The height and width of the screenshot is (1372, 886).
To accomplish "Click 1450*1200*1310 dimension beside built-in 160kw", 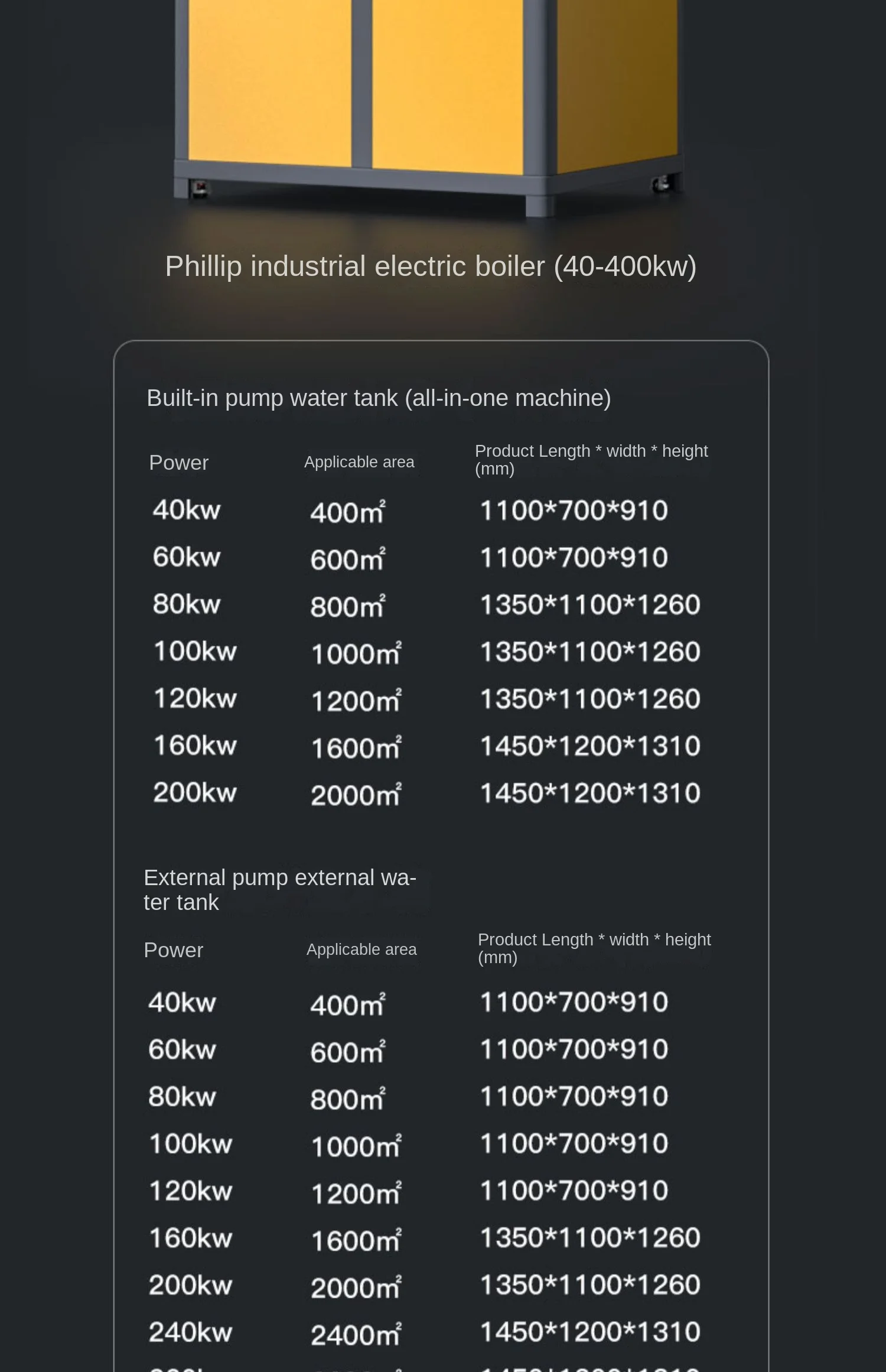I will coord(590,746).
